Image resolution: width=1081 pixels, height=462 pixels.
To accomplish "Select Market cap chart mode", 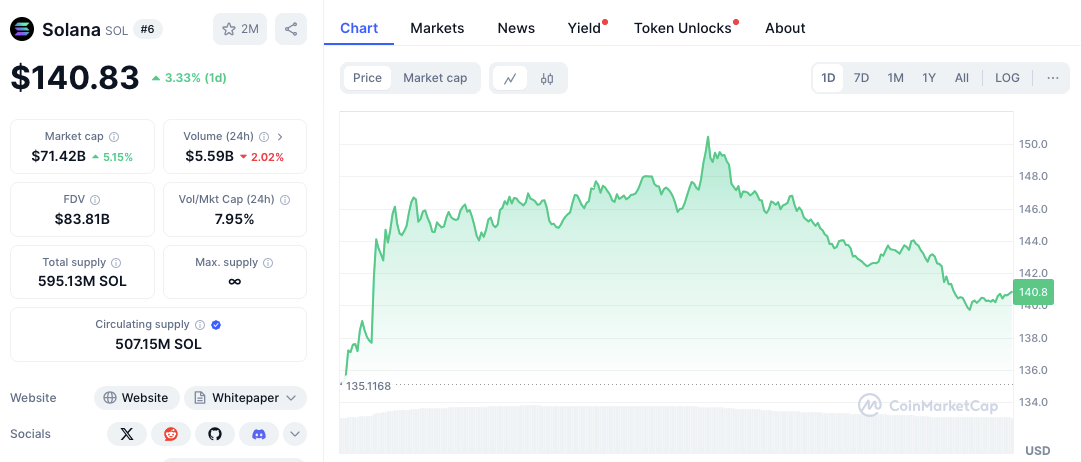I will click(x=435, y=78).
